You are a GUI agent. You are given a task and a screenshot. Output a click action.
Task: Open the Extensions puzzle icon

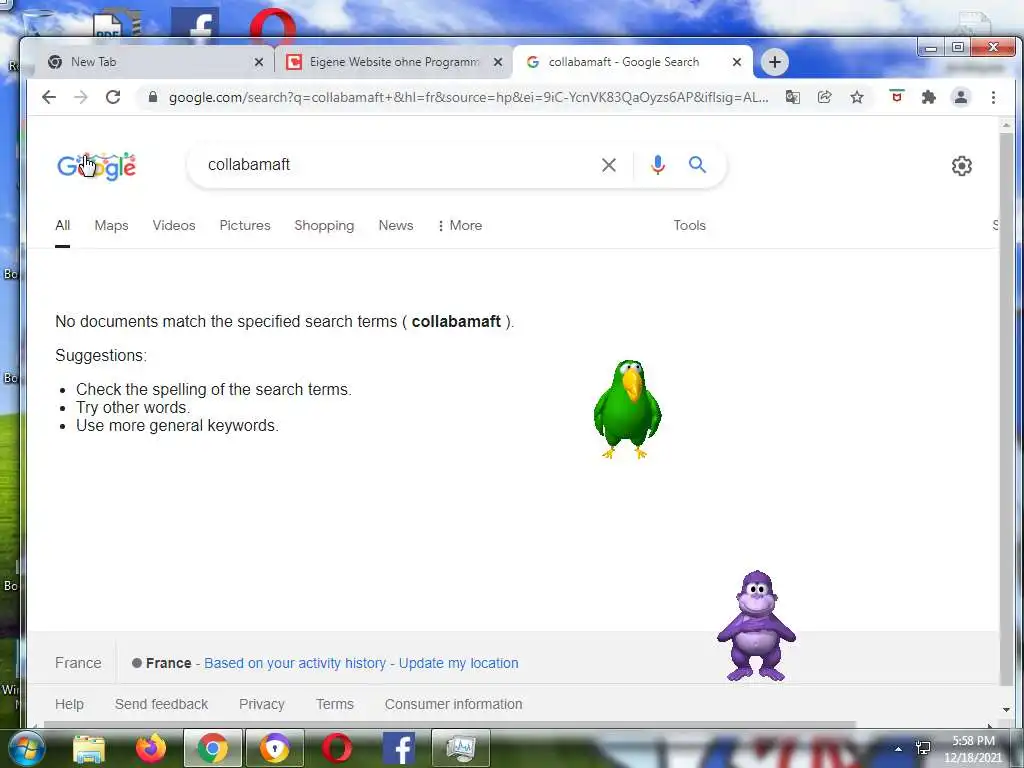pyautogui.click(x=929, y=97)
